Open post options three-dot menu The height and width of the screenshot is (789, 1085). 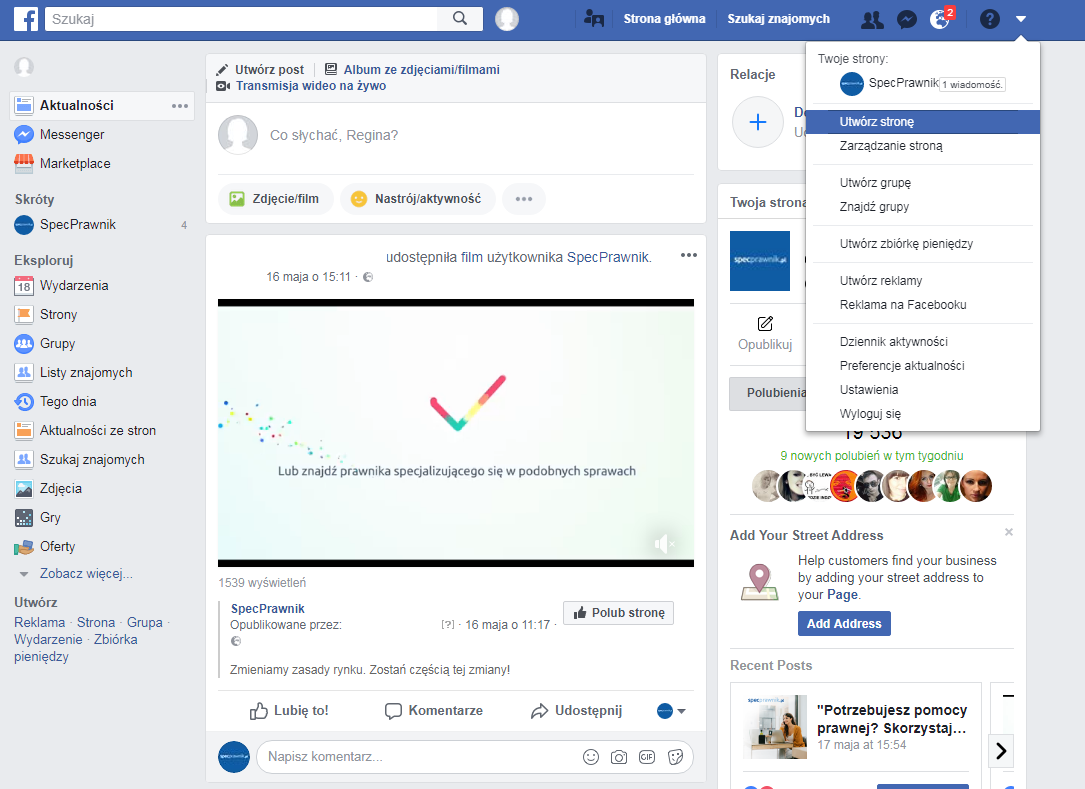tap(688, 256)
